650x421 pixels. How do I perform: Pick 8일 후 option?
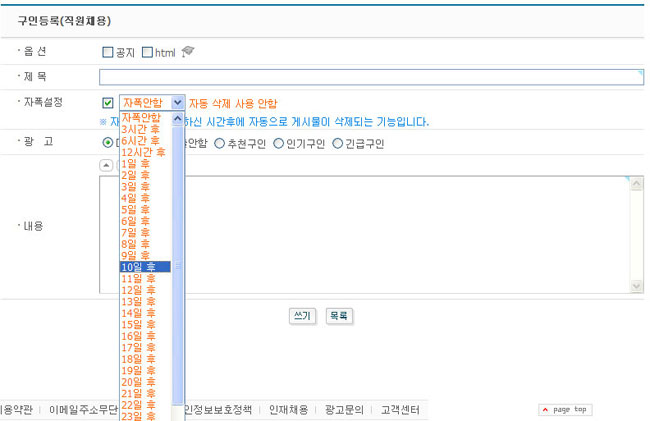tap(145, 244)
